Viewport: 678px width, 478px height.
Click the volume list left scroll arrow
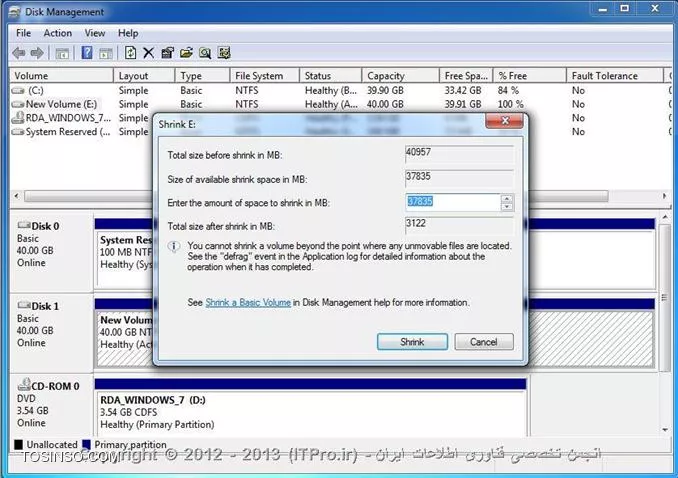16,196
